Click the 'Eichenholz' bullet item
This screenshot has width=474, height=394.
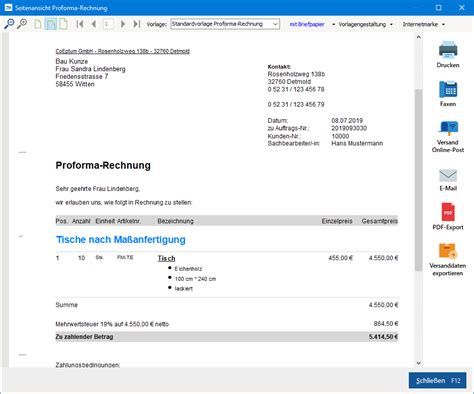[188, 269]
